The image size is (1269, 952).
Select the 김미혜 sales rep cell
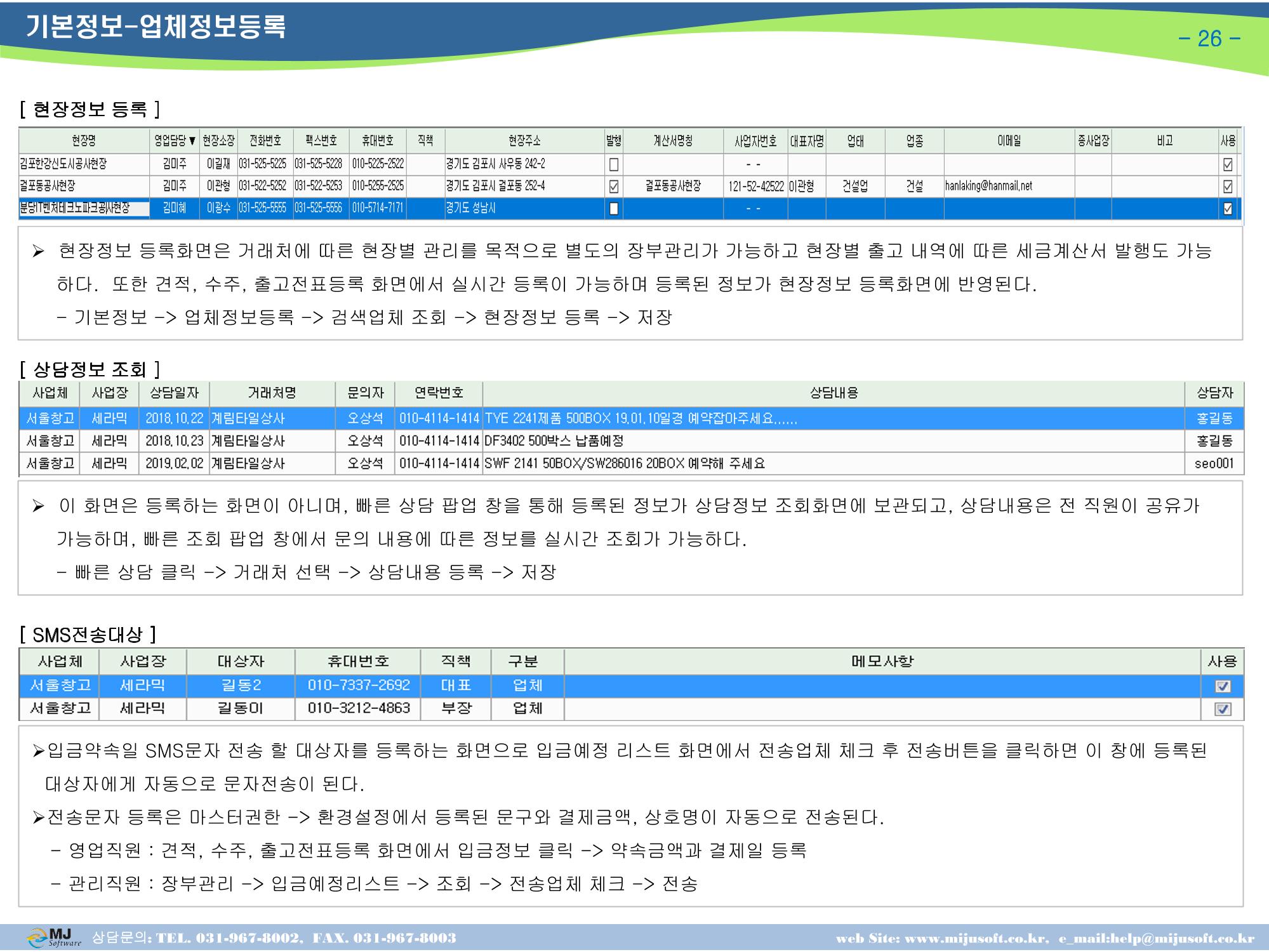[x=175, y=209]
